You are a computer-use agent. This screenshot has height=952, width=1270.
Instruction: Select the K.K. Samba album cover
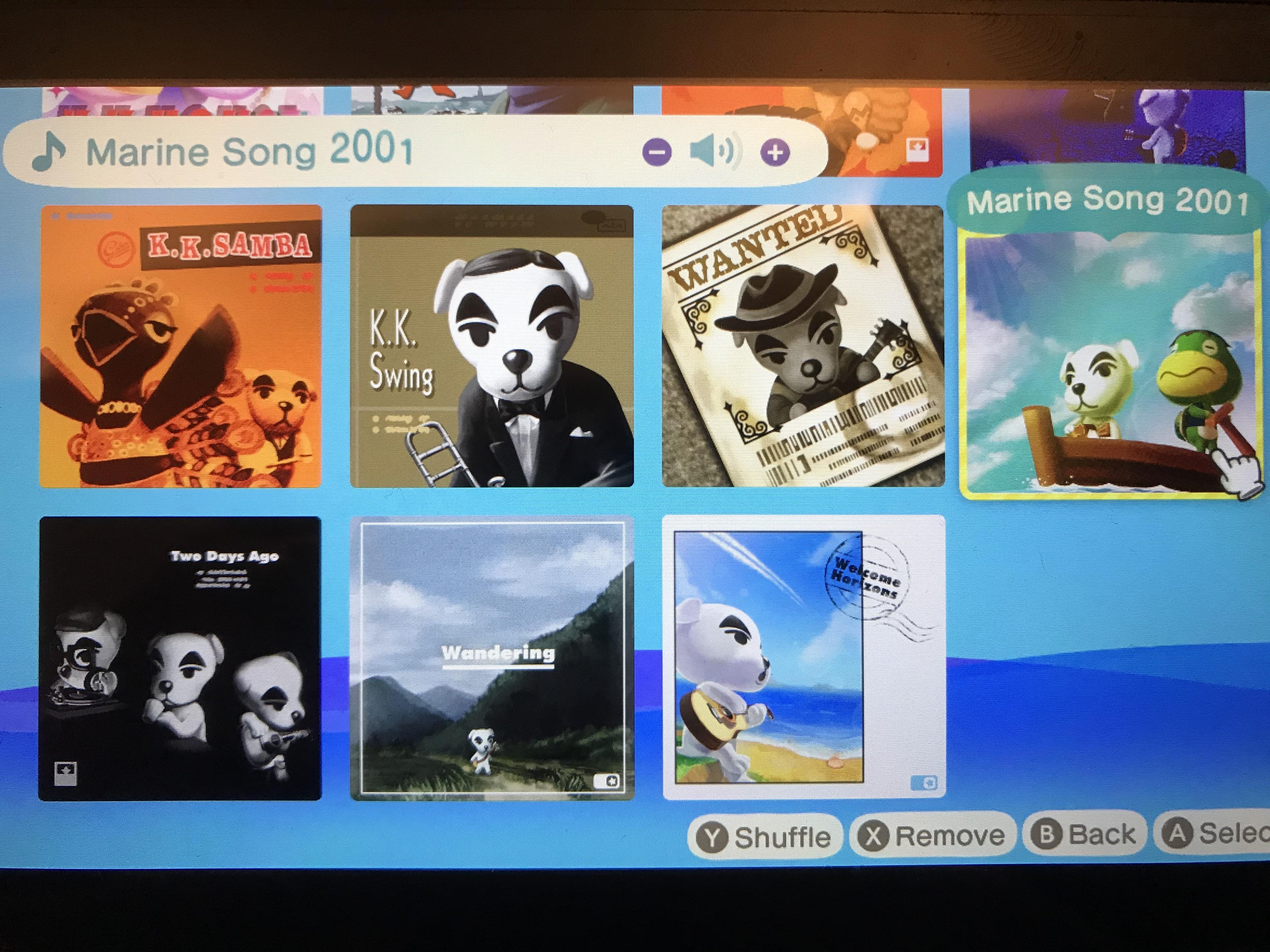[x=181, y=346]
